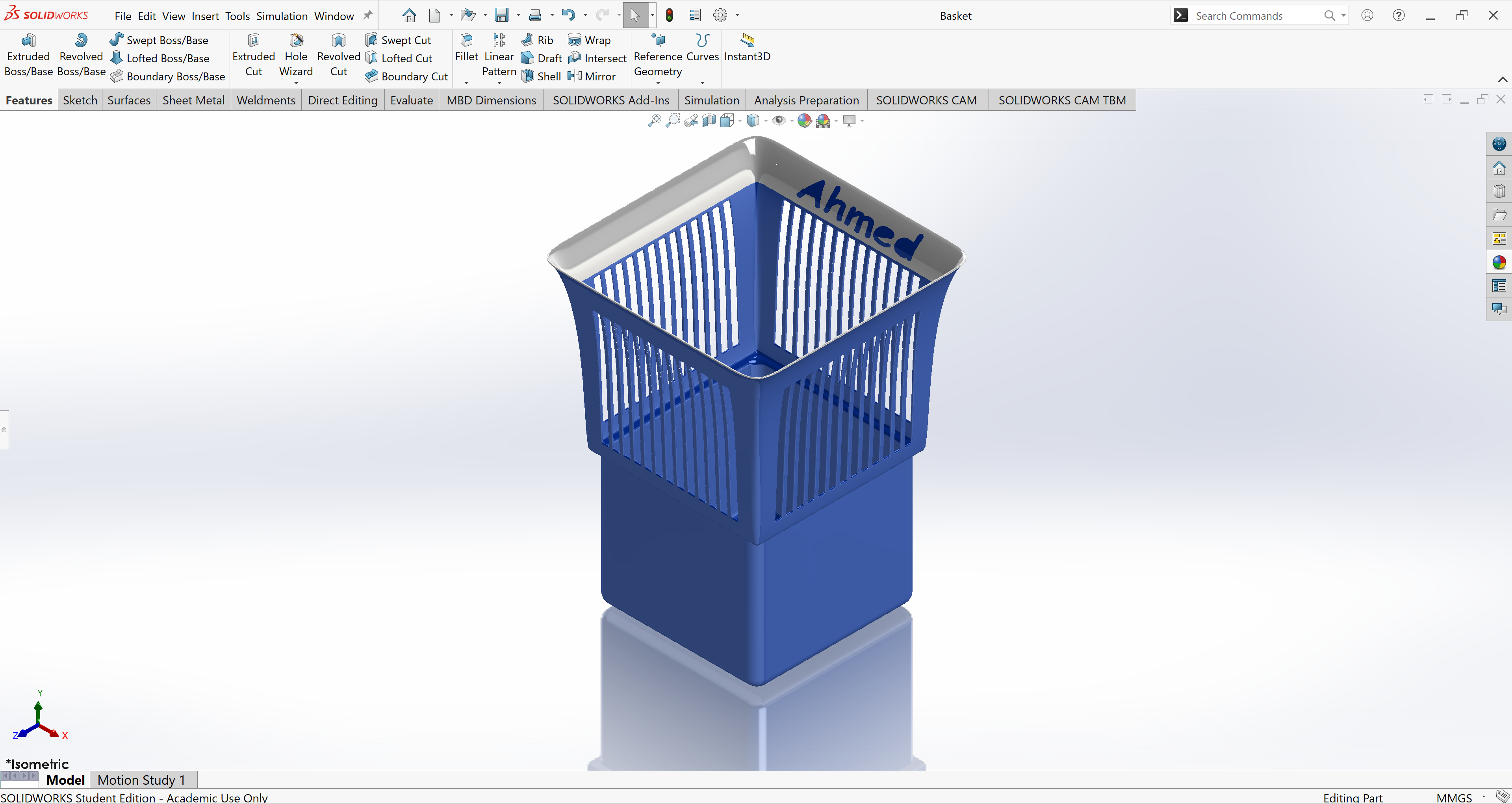
Task: Pin the menu bar with the pushpin
Action: [x=368, y=15]
